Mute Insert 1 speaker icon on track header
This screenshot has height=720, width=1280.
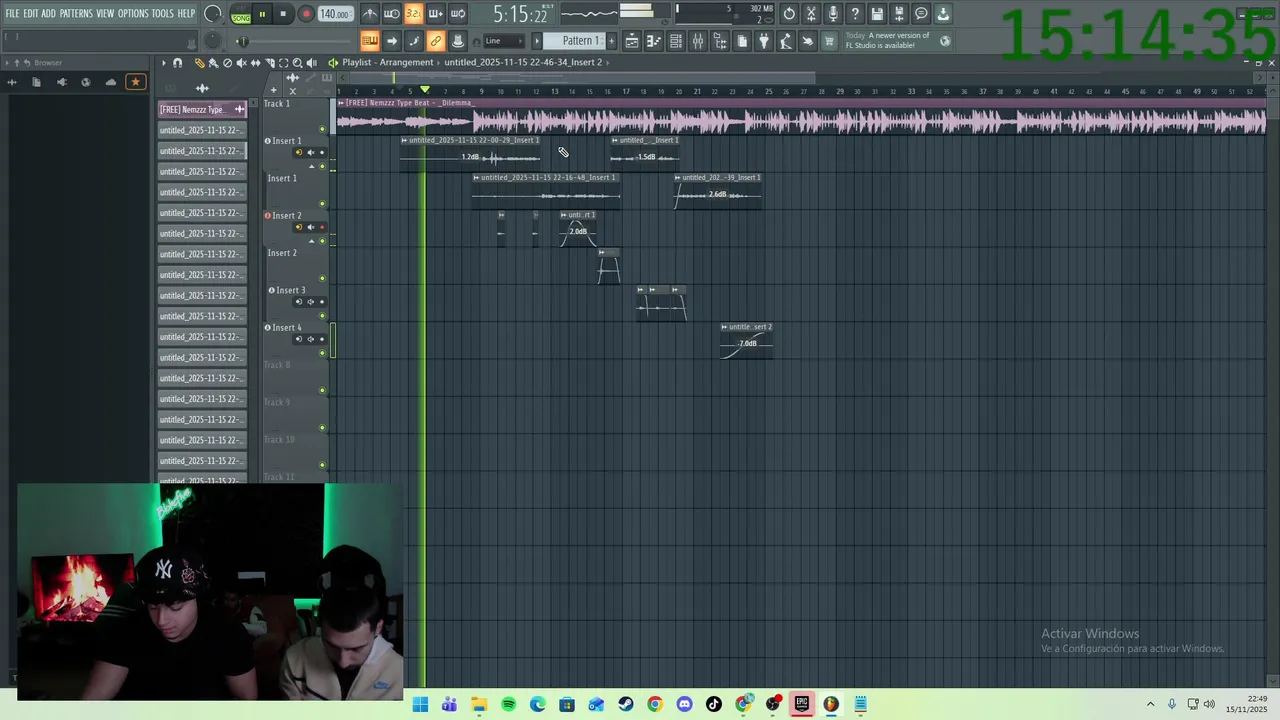(x=310, y=152)
